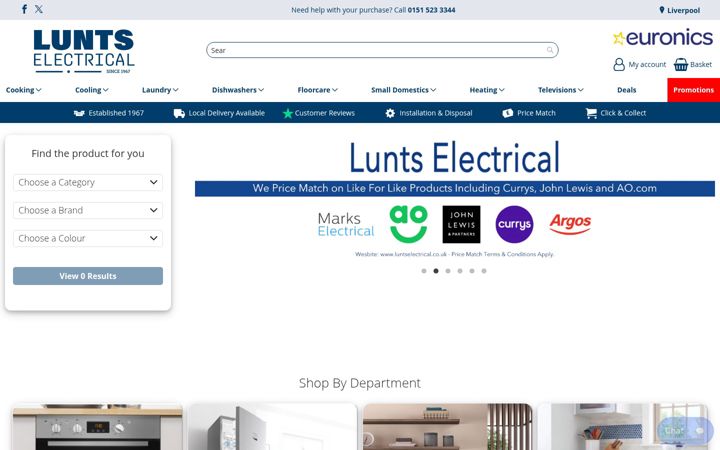720x450 pixels.
Task: Expand the Small Domestics menu
Action: pos(404,90)
